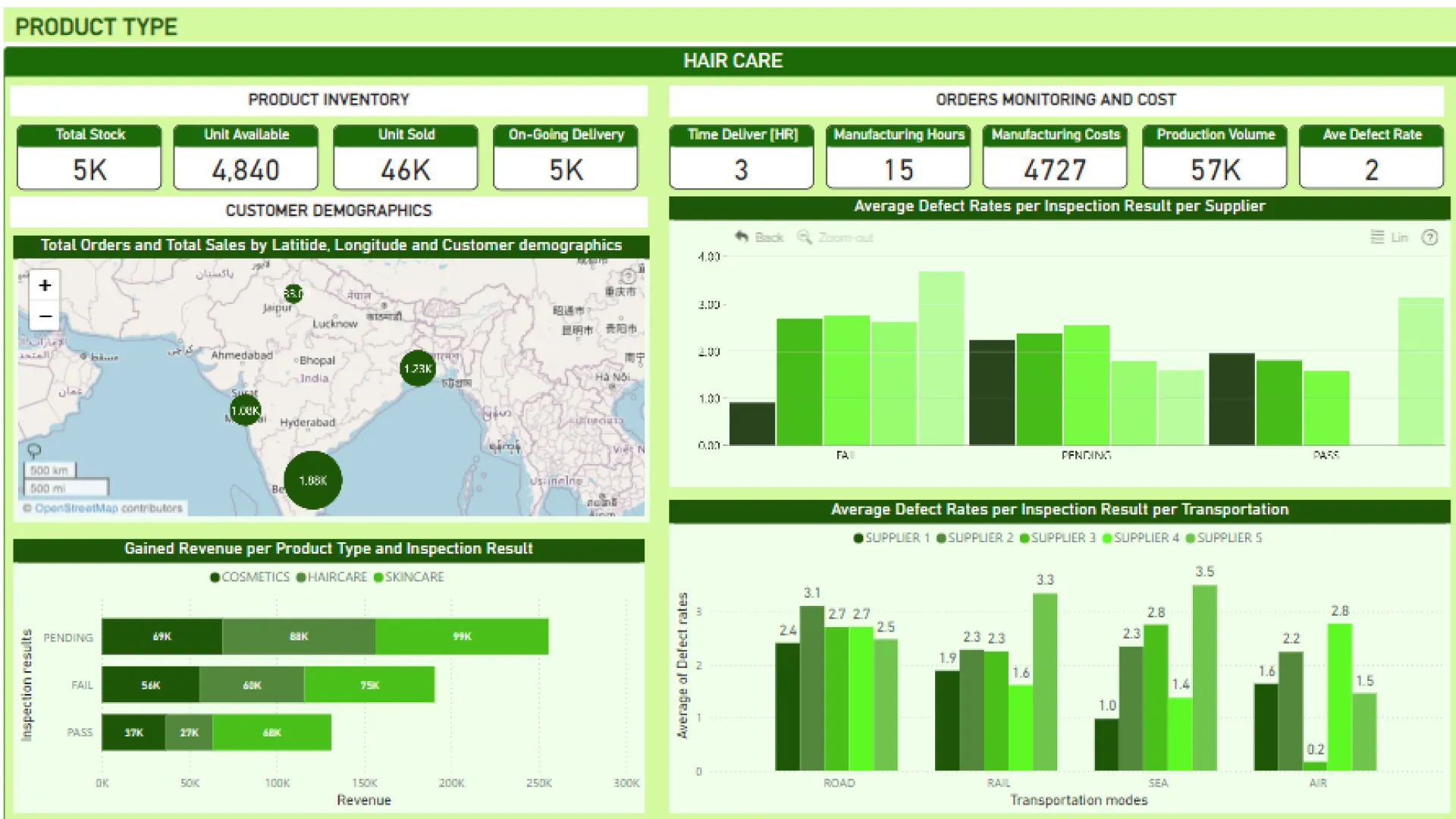Select the large 1.08K bubble in south India
The height and width of the screenshot is (819, 1456).
click(x=312, y=480)
